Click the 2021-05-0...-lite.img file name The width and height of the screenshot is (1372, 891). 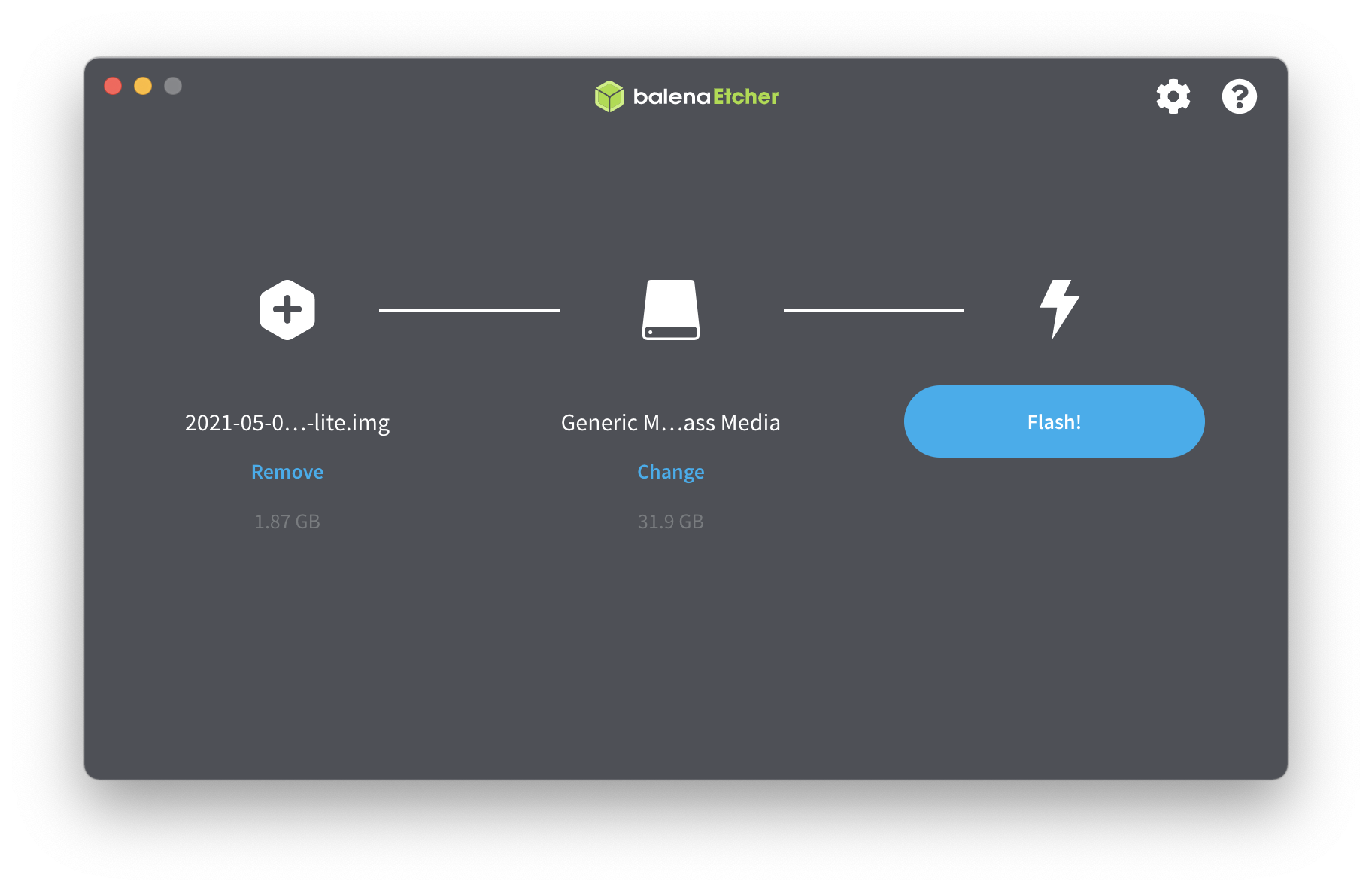coord(287,423)
